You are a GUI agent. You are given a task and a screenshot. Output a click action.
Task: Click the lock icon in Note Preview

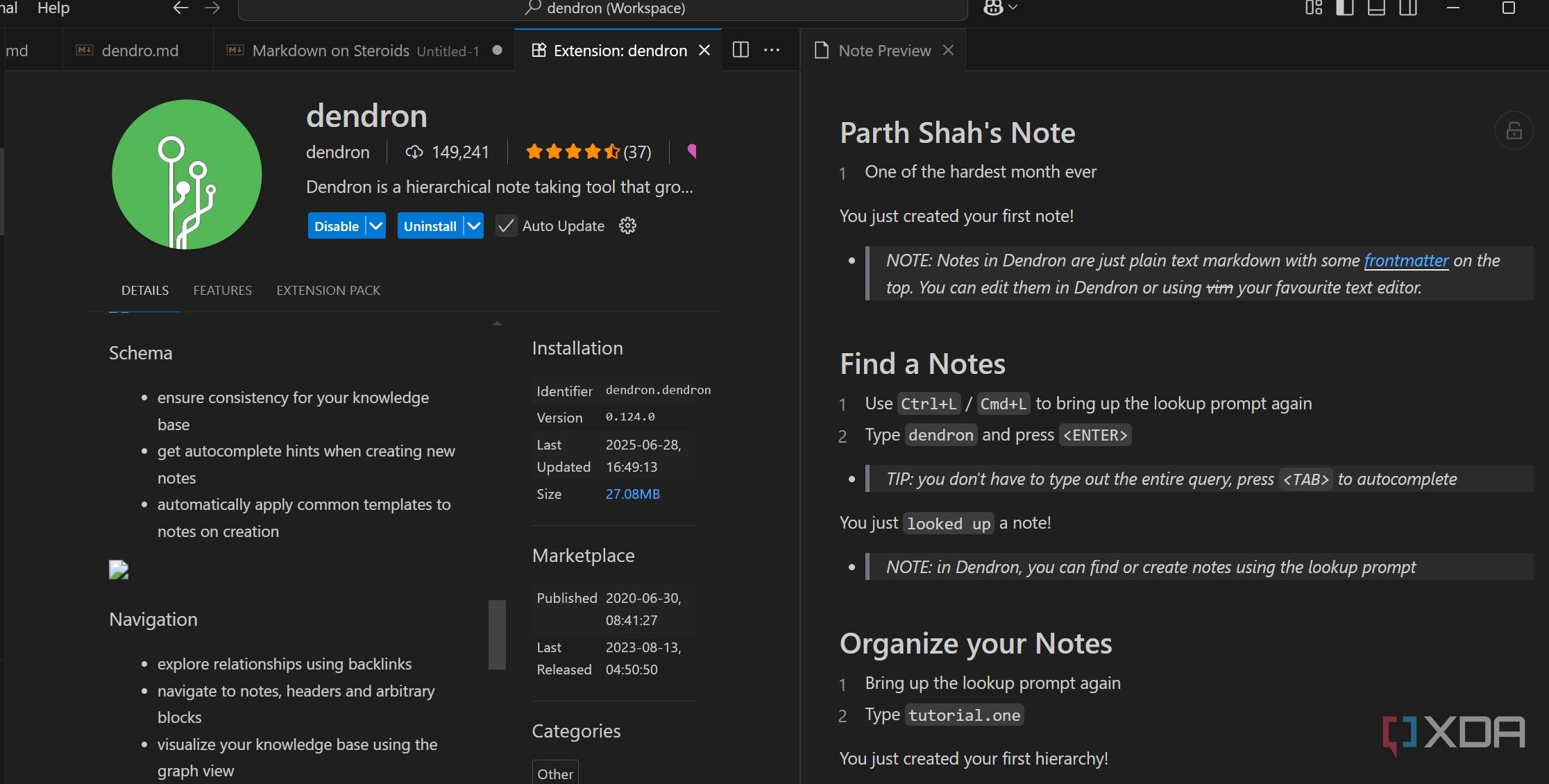[1514, 130]
